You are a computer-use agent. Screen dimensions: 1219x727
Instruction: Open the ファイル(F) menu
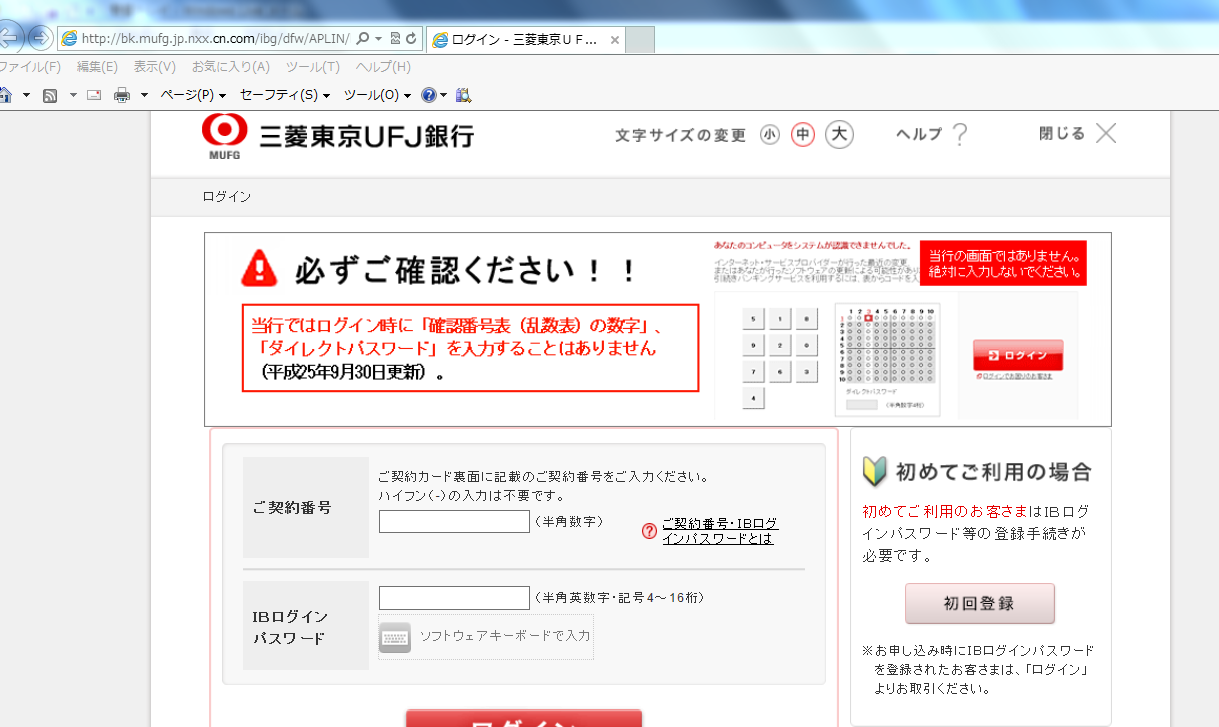click(x=29, y=67)
